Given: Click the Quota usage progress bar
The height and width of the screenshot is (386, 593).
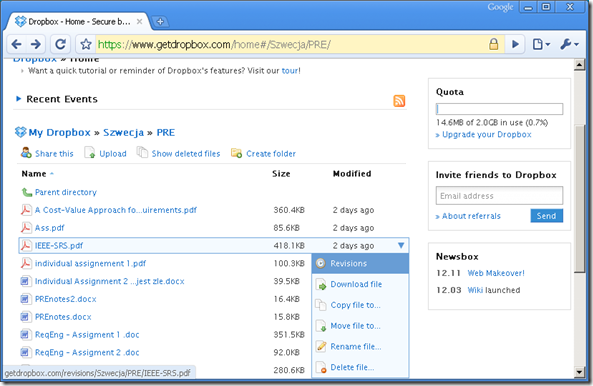Looking at the screenshot, I should 499,109.
